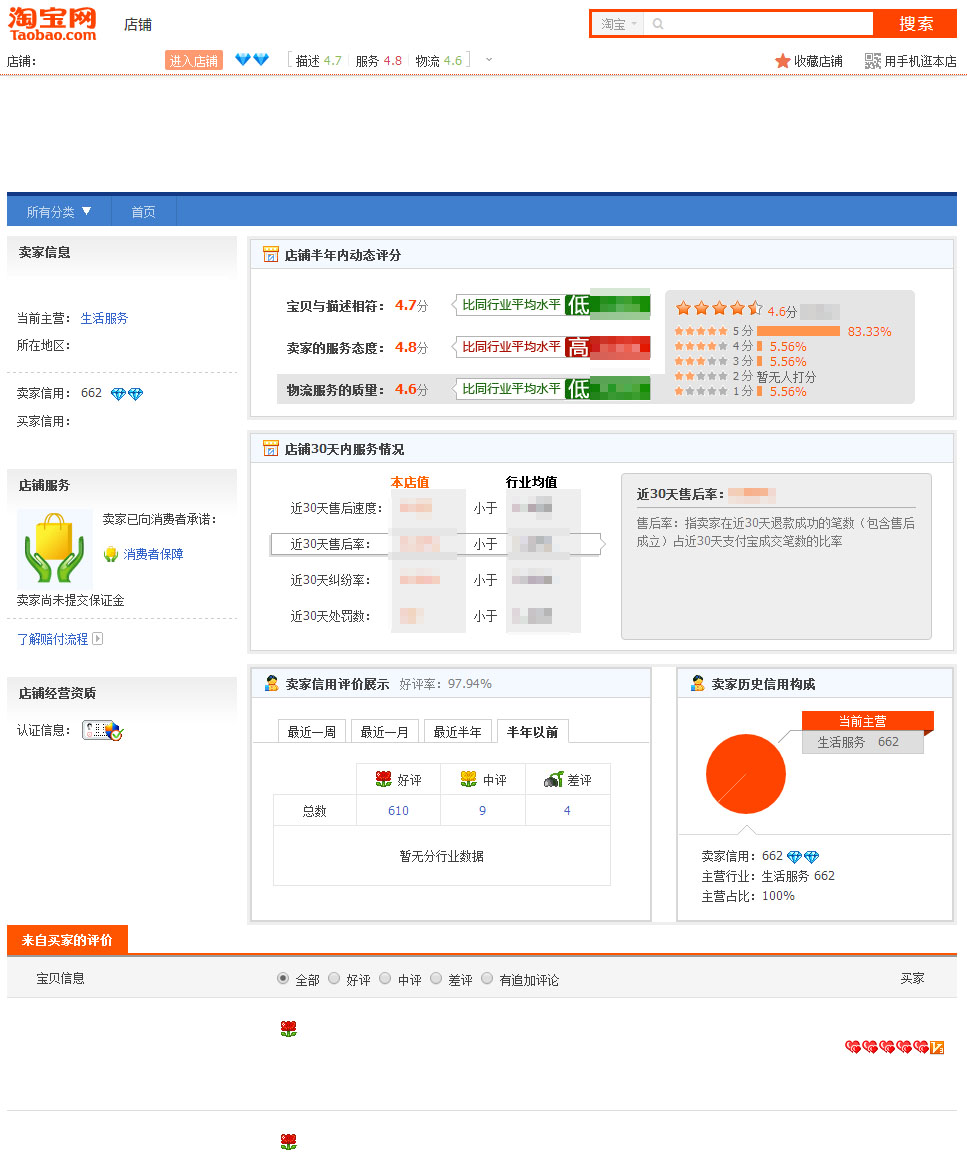This screenshot has height=1156, width=967.
Task: Select the 全部 radio button
Action: 283,978
